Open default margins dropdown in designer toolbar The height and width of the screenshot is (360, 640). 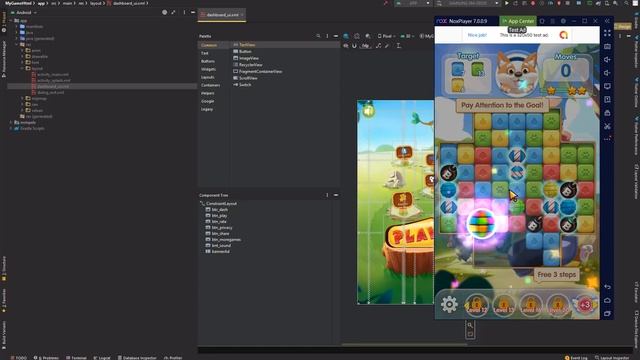click(x=365, y=46)
